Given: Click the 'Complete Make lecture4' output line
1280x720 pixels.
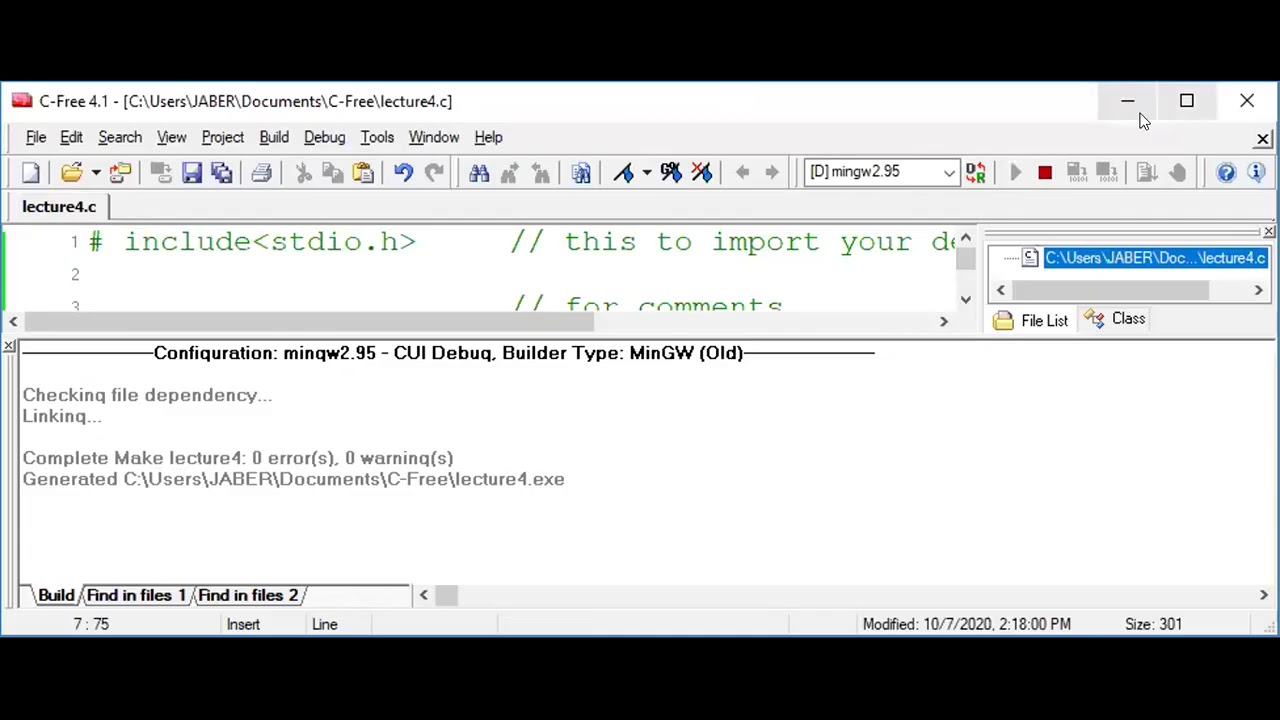Looking at the screenshot, I should click(238, 458).
